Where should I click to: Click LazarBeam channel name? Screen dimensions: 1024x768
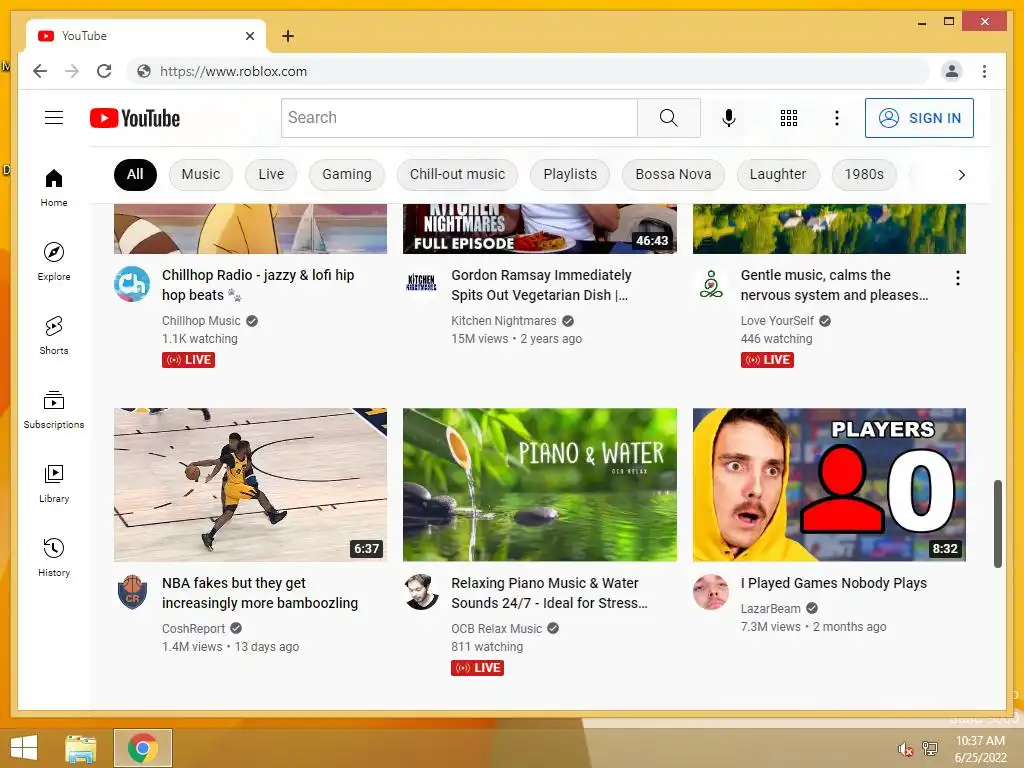tap(770, 609)
